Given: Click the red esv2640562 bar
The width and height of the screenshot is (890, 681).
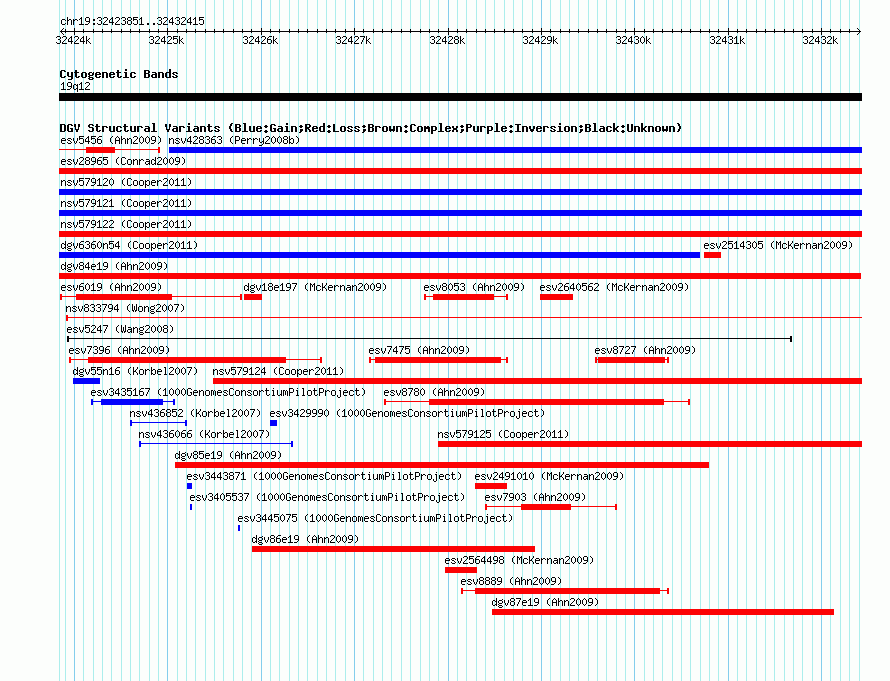Looking at the screenshot, I should pyautogui.click(x=556, y=297).
